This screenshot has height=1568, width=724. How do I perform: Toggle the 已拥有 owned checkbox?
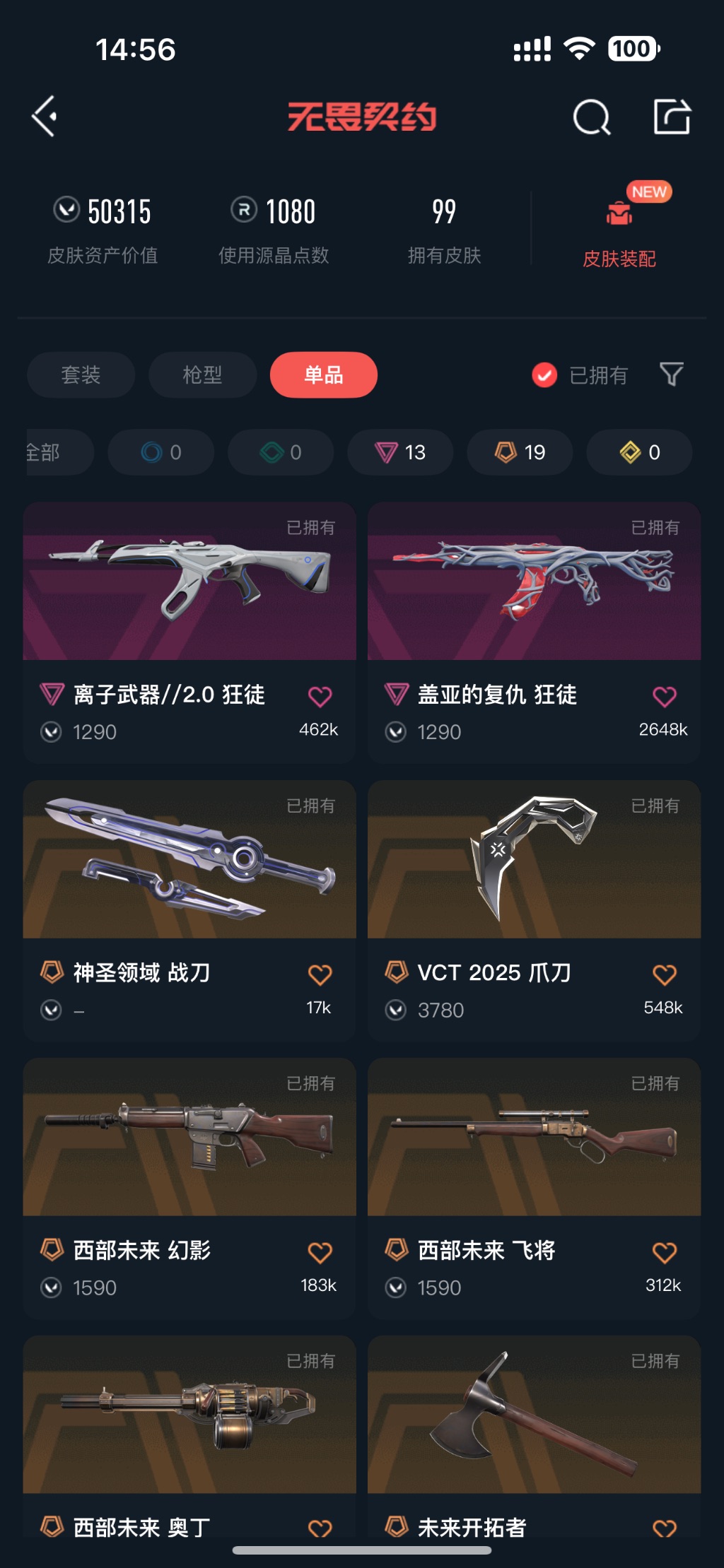tap(544, 375)
